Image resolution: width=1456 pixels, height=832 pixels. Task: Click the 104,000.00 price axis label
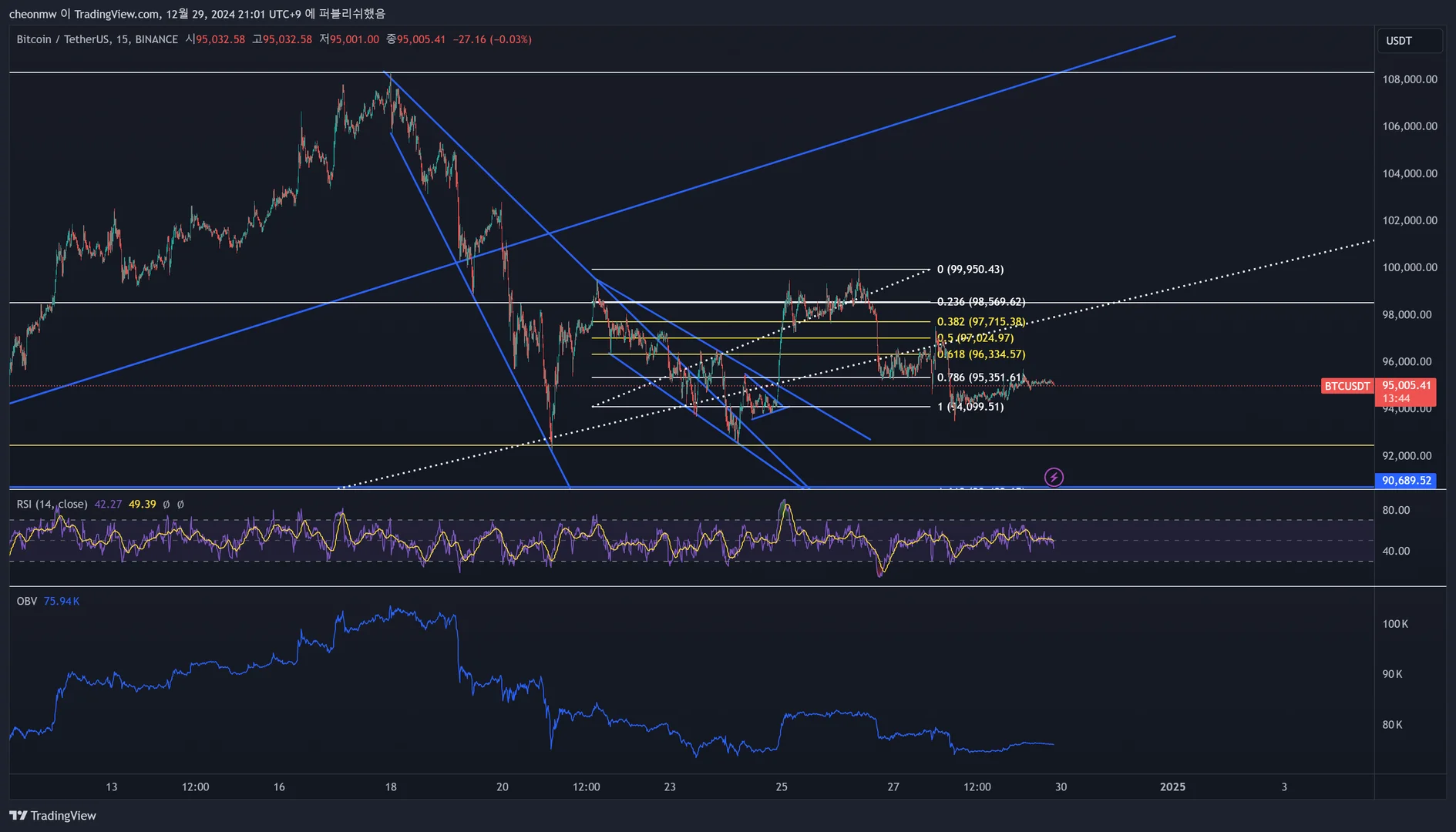pyautogui.click(x=1410, y=173)
